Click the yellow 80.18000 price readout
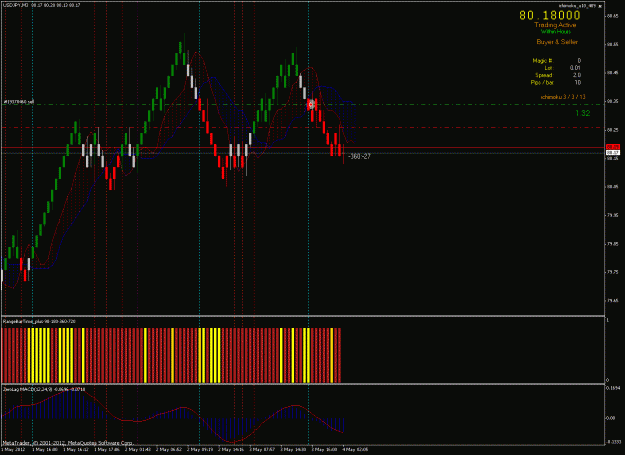 (x=550, y=16)
